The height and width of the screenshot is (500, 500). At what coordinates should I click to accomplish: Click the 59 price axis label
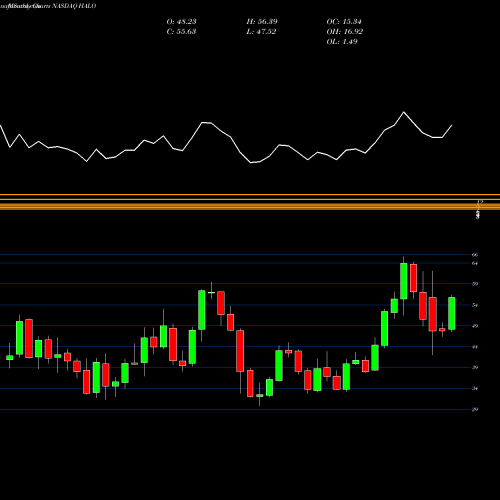475,284
